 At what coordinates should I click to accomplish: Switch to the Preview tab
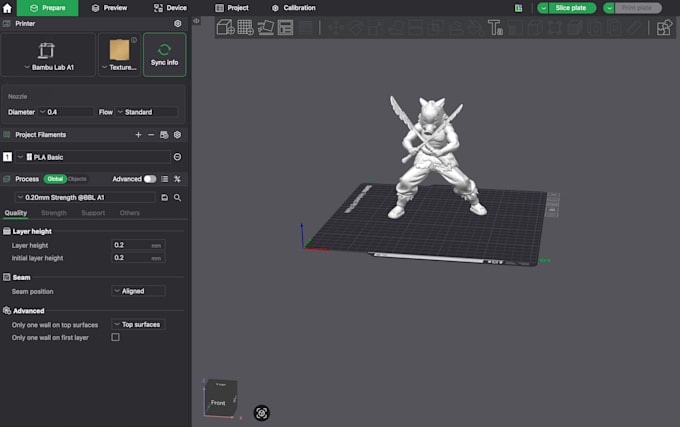[x=110, y=8]
